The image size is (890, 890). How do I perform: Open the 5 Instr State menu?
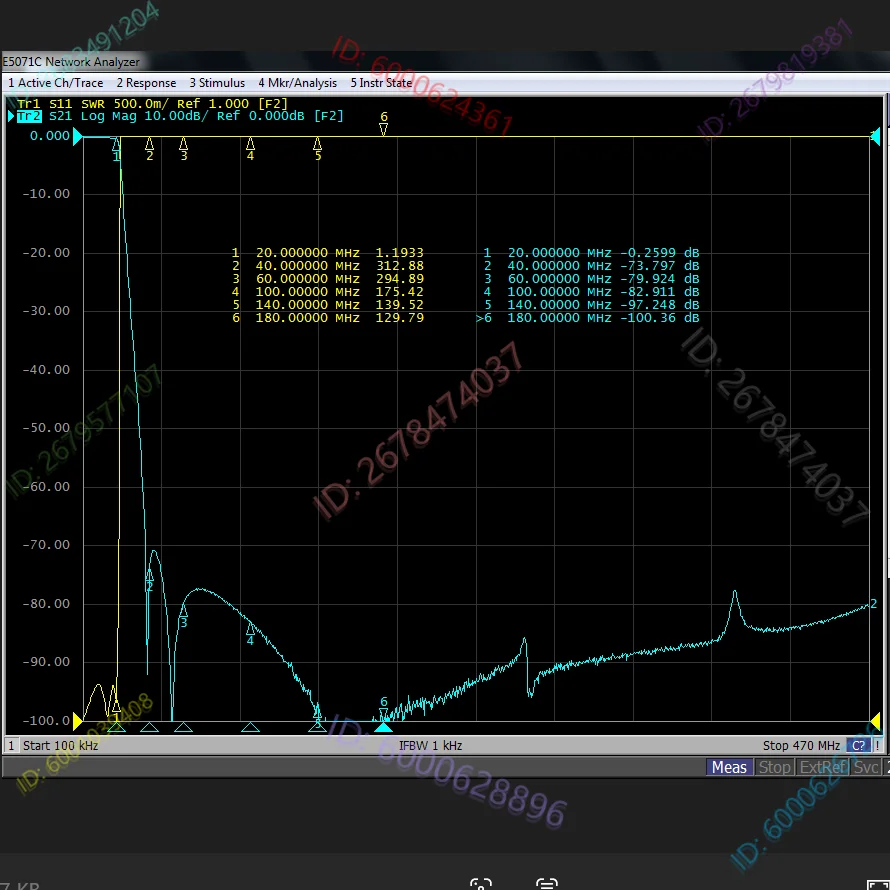(x=384, y=83)
